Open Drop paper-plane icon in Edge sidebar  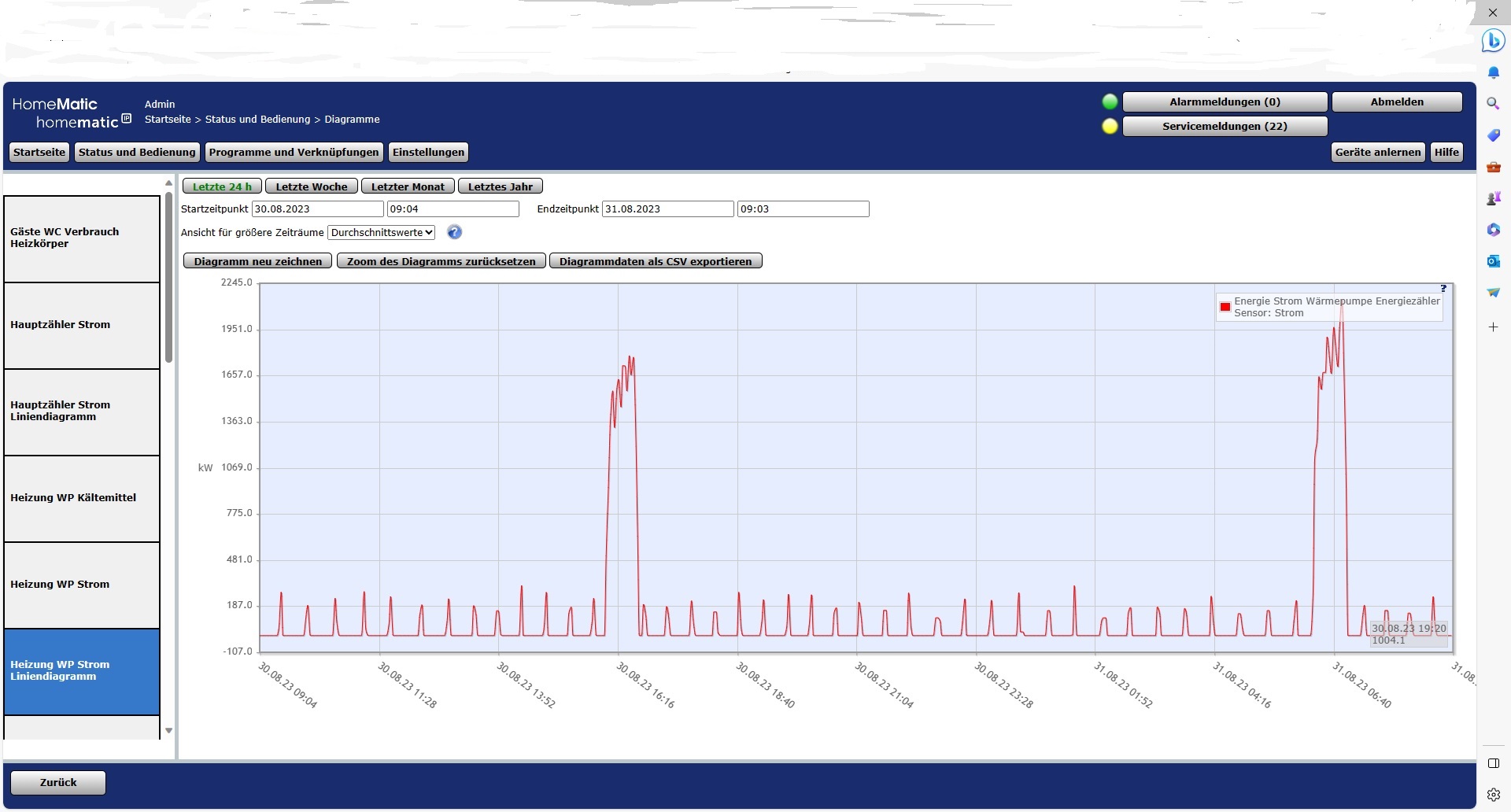click(x=1493, y=293)
